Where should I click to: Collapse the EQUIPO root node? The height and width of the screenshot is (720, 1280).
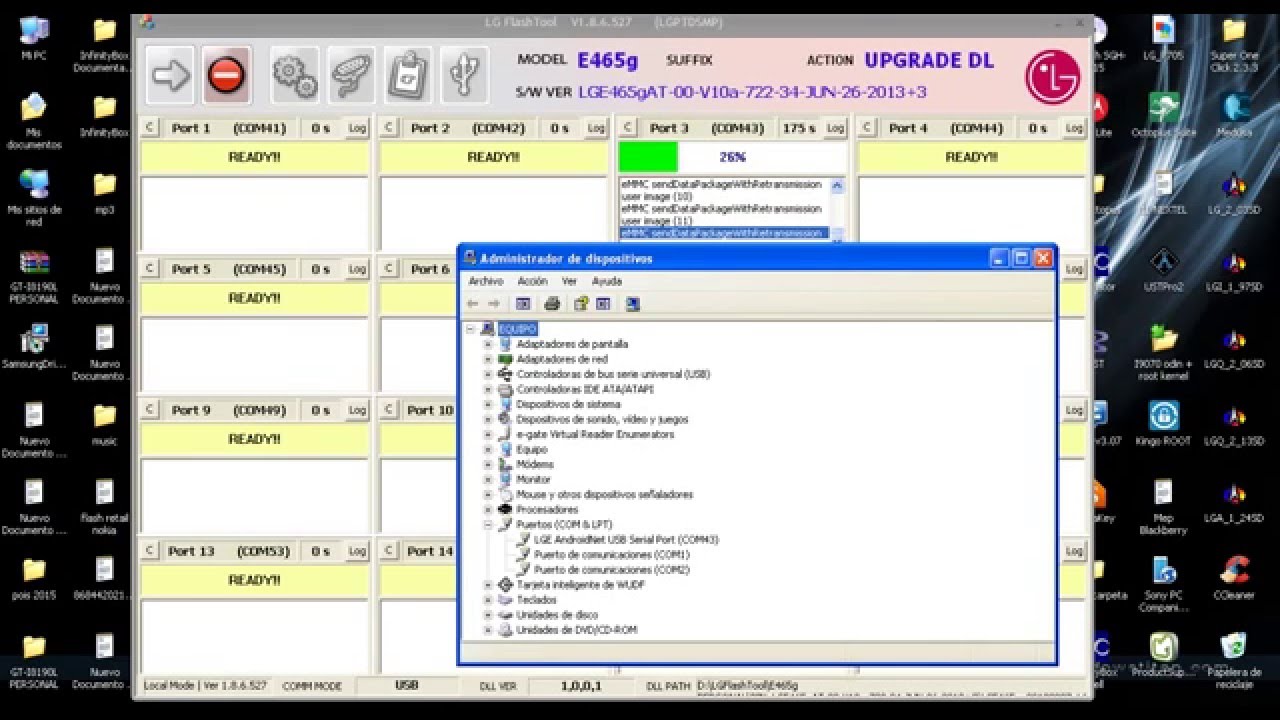(471, 329)
